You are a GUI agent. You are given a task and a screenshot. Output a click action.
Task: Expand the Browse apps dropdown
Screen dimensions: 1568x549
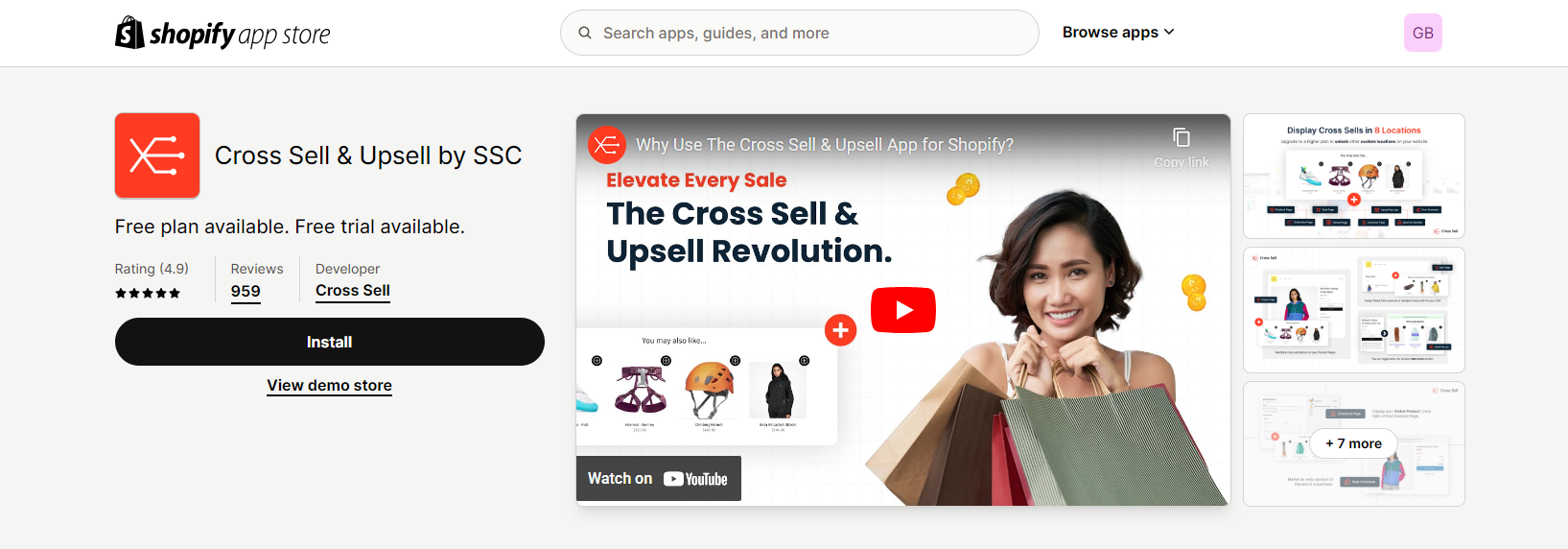(x=1118, y=33)
